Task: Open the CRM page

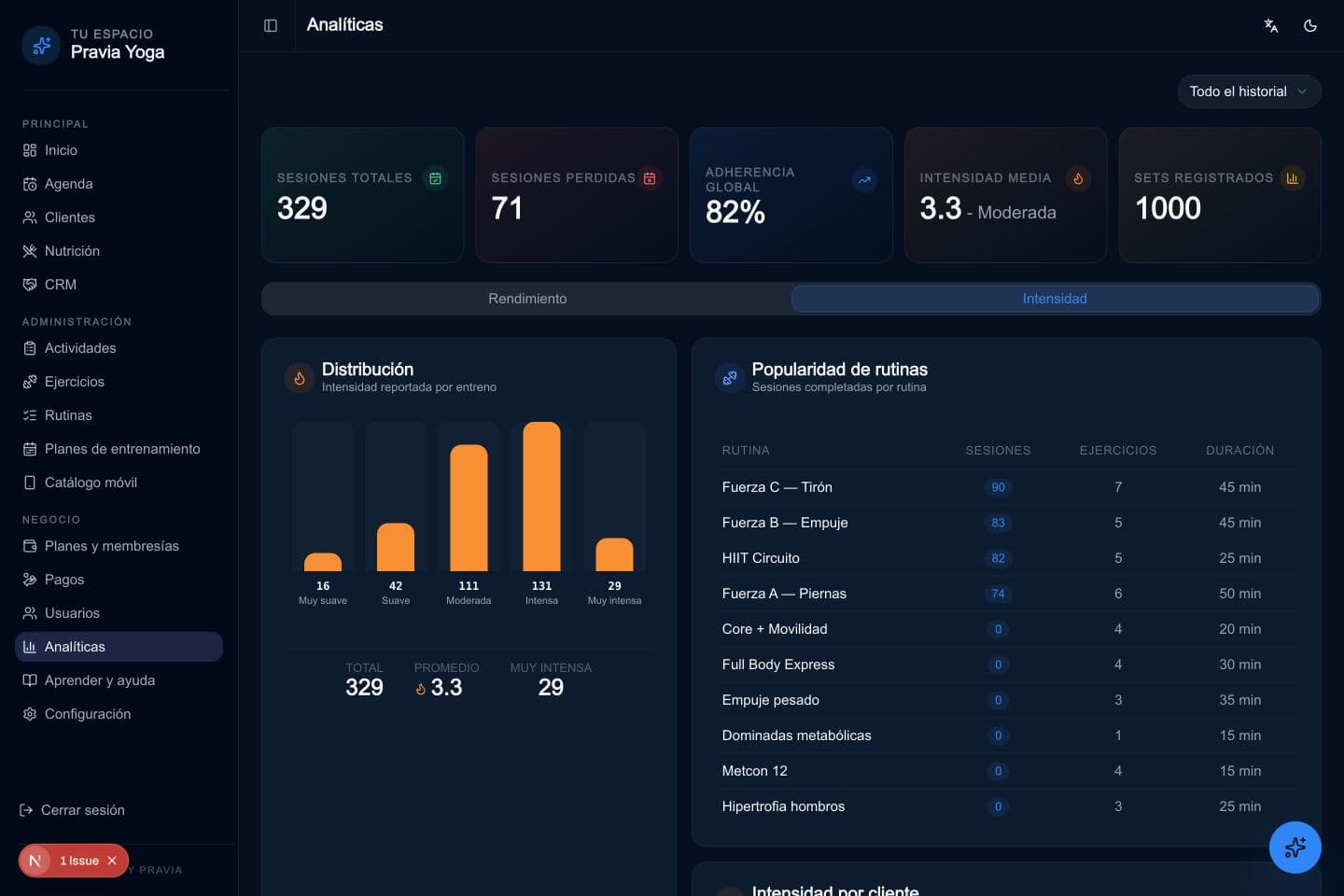Action: click(119, 285)
